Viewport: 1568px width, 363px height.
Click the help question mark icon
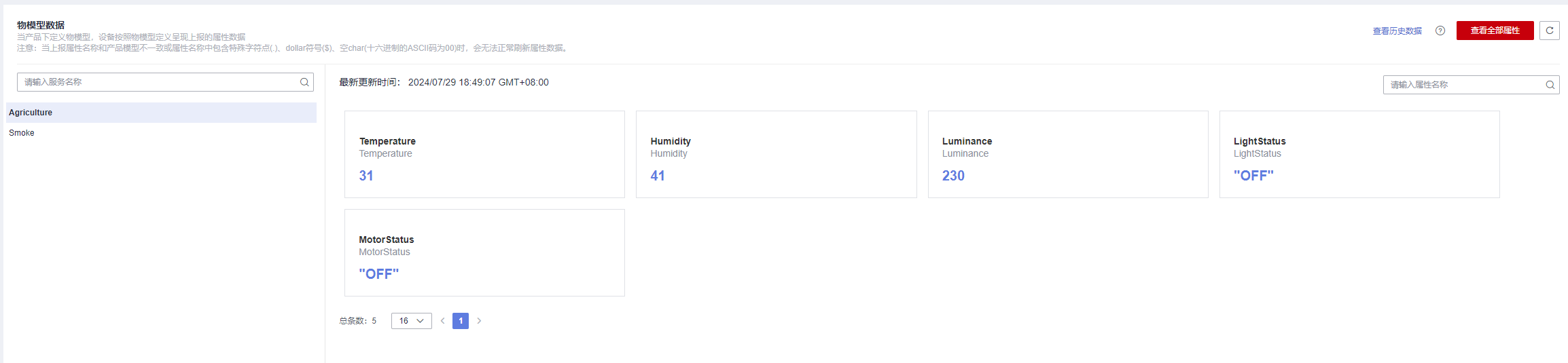pos(1440,31)
